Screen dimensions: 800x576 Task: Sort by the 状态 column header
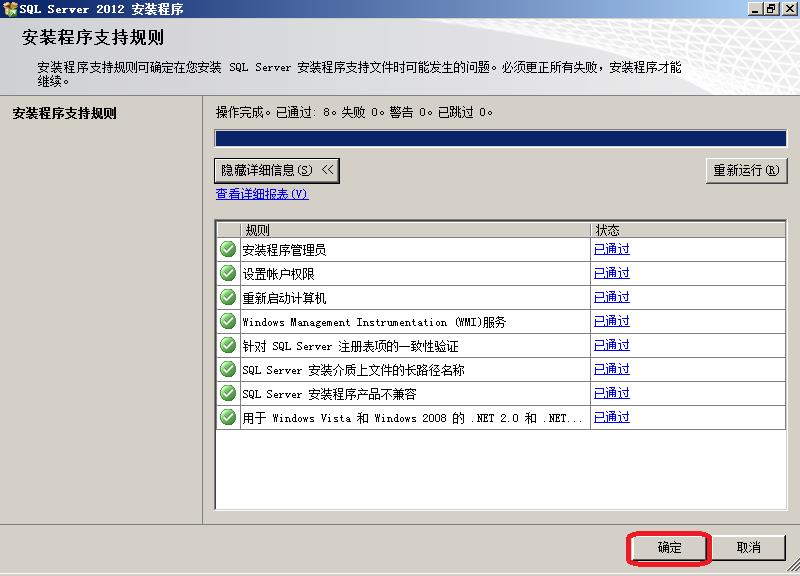(x=687, y=229)
